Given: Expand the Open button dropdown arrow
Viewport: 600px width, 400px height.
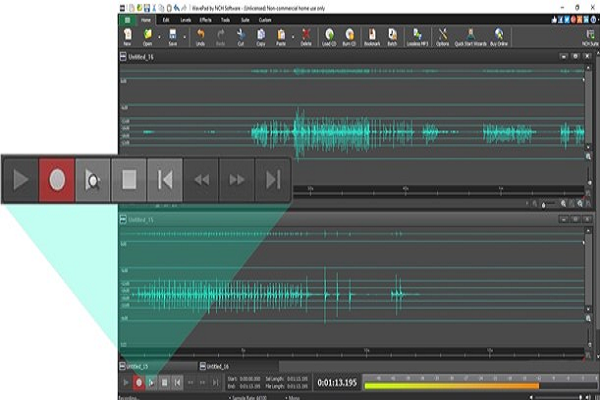Looking at the screenshot, I should [x=158, y=35].
